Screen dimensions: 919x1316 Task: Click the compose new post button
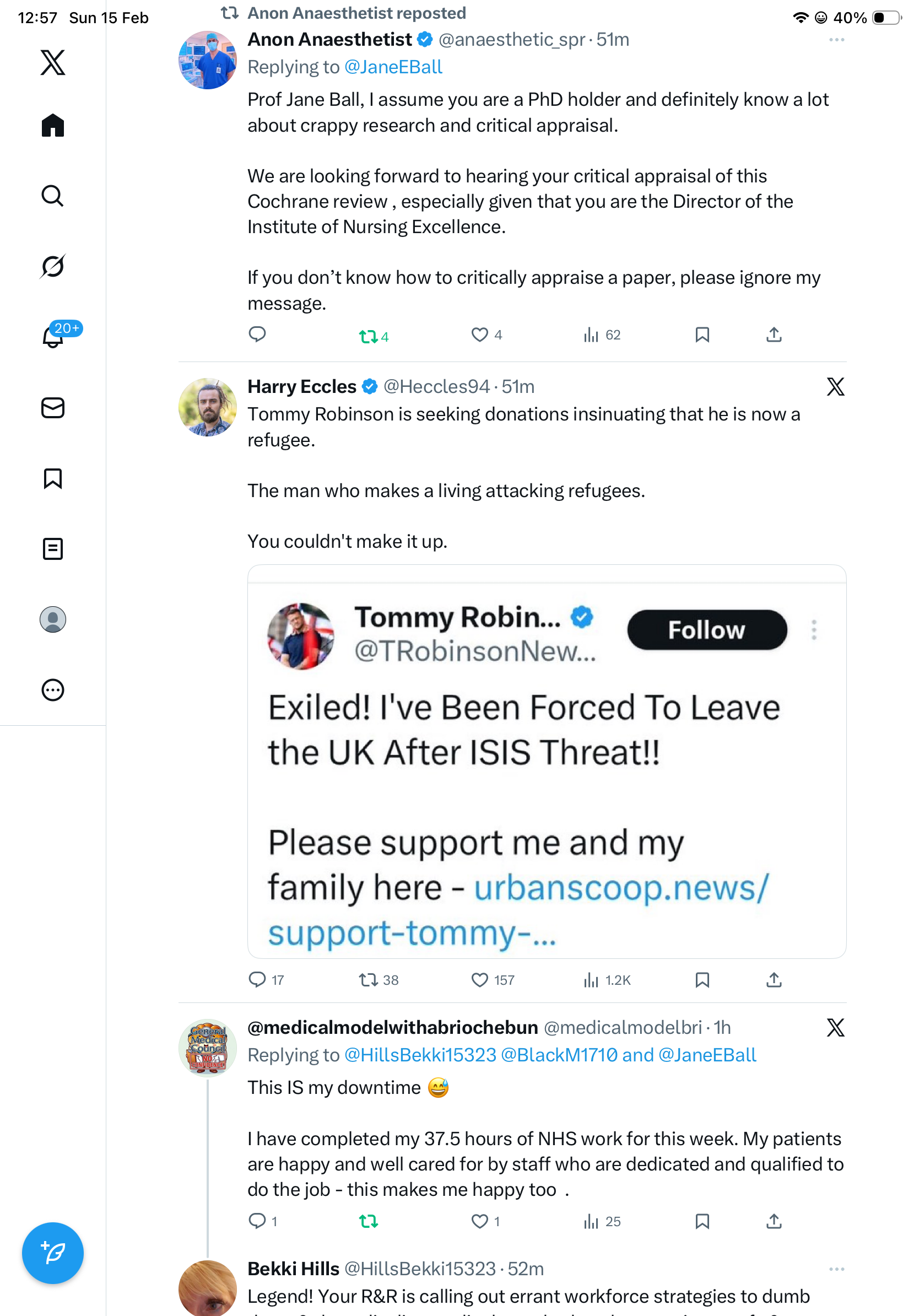[x=53, y=1253]
